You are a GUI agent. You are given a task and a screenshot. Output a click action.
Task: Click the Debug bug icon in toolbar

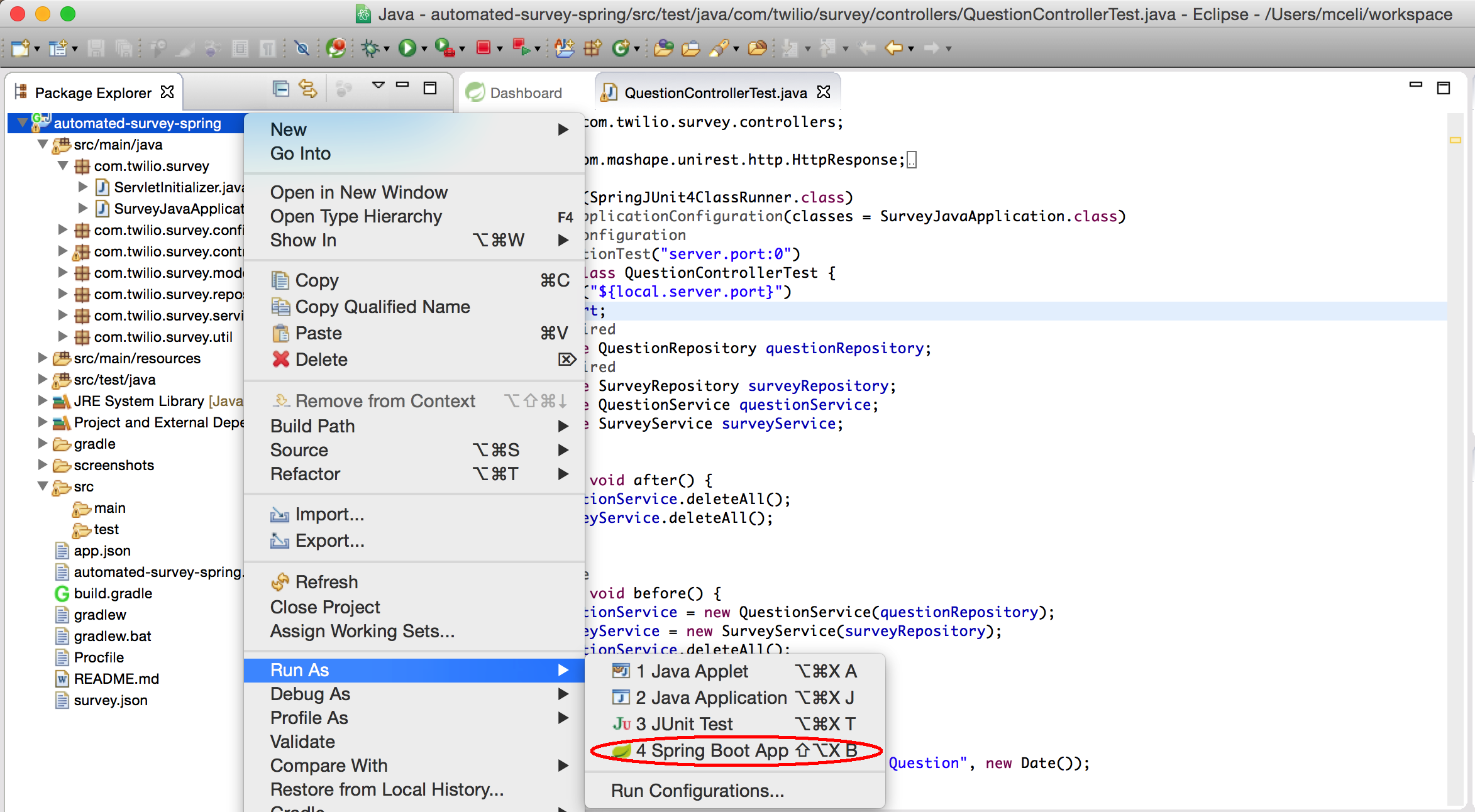370,48
